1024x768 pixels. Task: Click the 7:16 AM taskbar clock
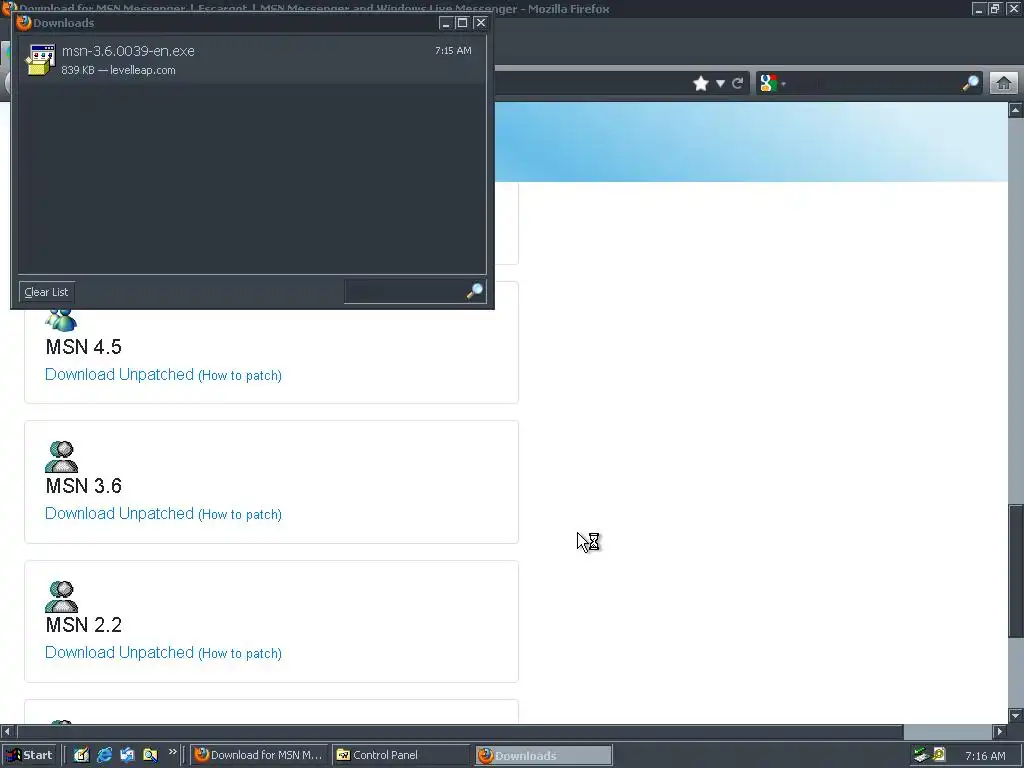tap(985, 756)
